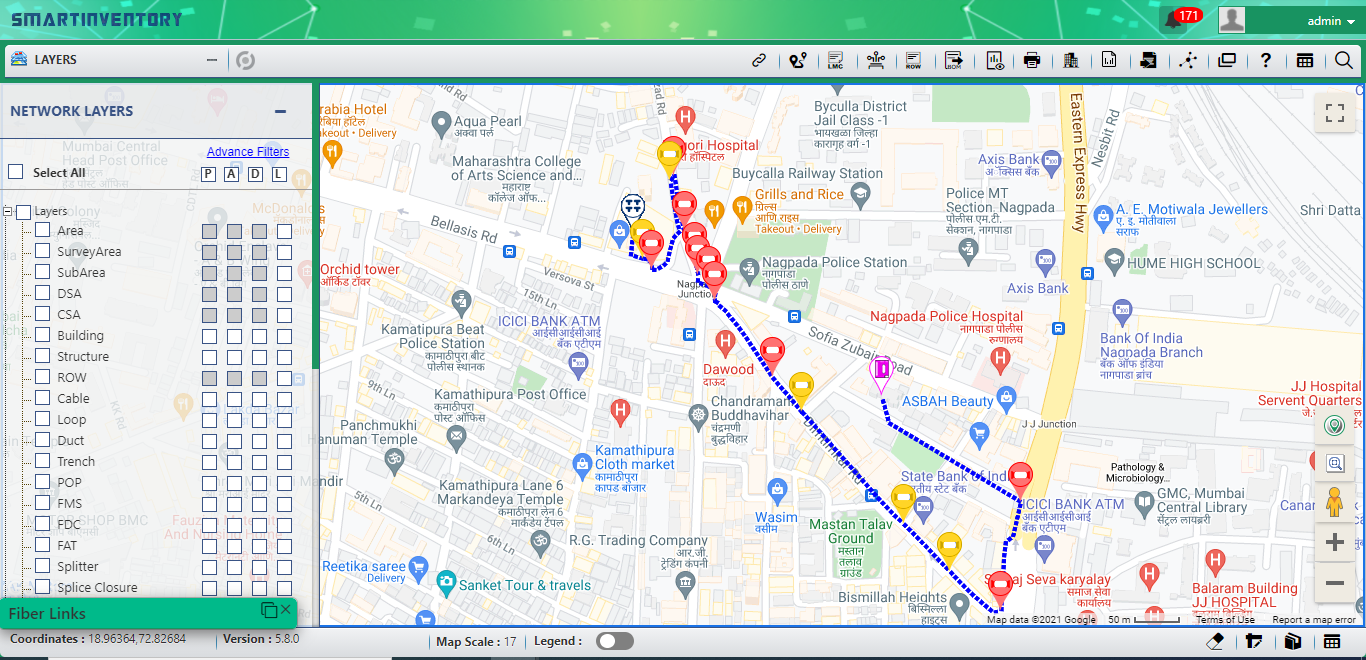Screen dimensions: 1366x660
Task: Open the table grid view in toolbar
Action: pos(1305,61)
